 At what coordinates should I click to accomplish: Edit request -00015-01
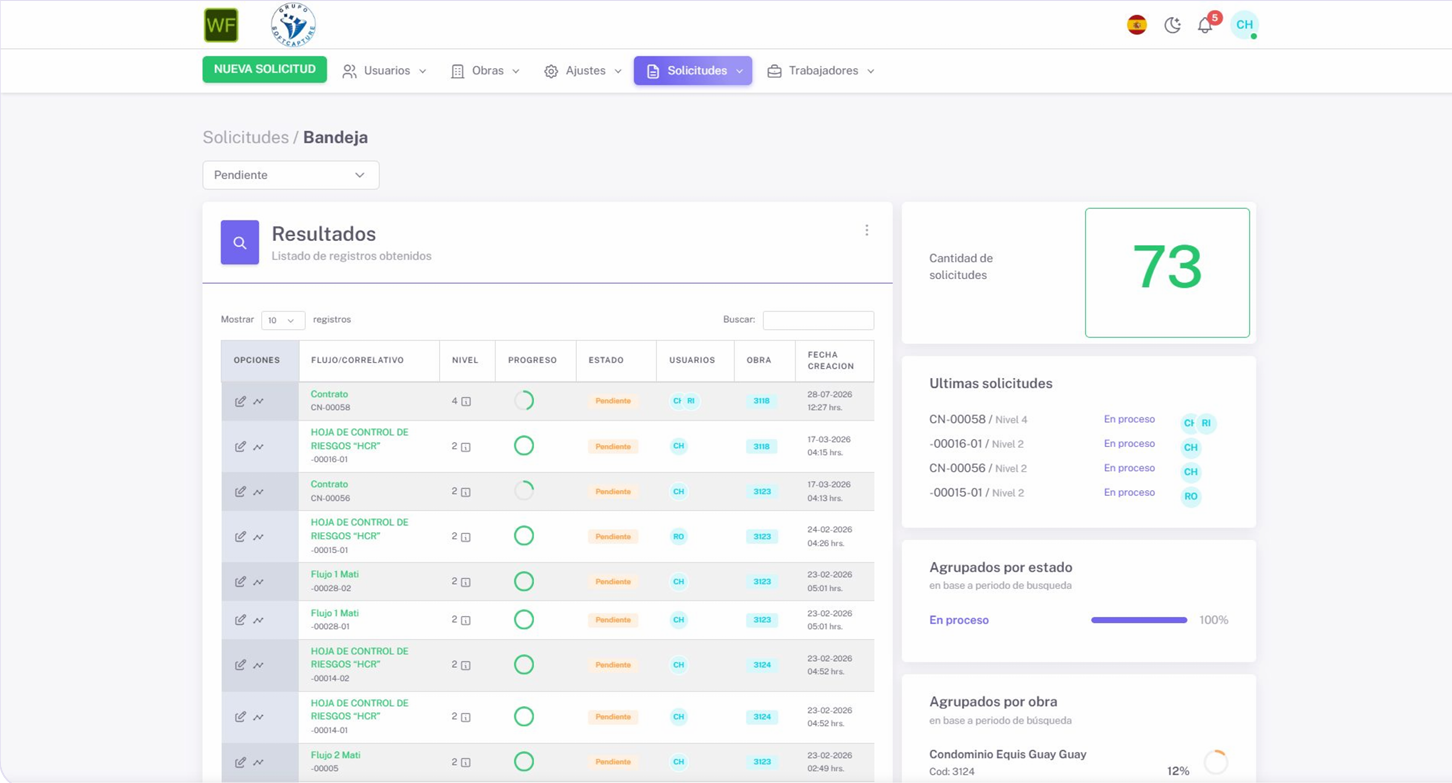240,536
